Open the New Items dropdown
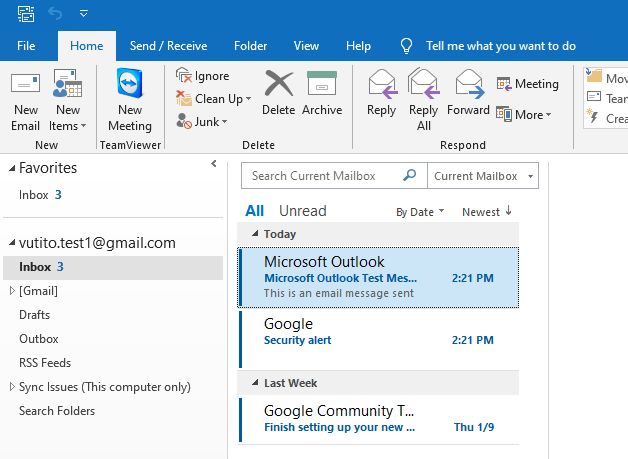 [67, 100]
